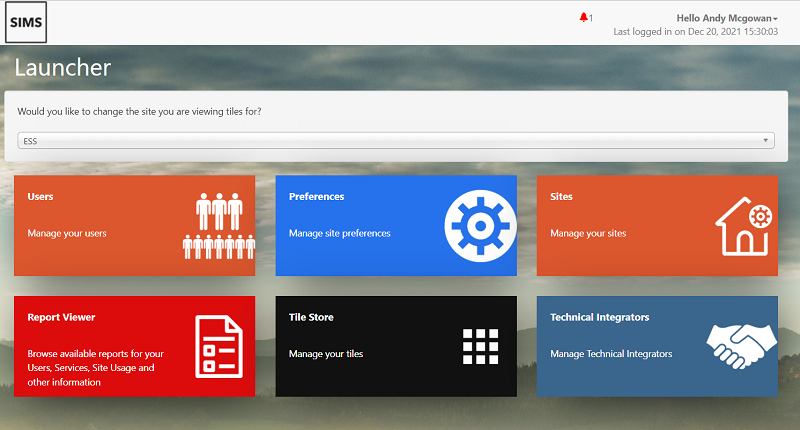Open the Users tile title
This screenshot has height=430, width=800.
40,196
